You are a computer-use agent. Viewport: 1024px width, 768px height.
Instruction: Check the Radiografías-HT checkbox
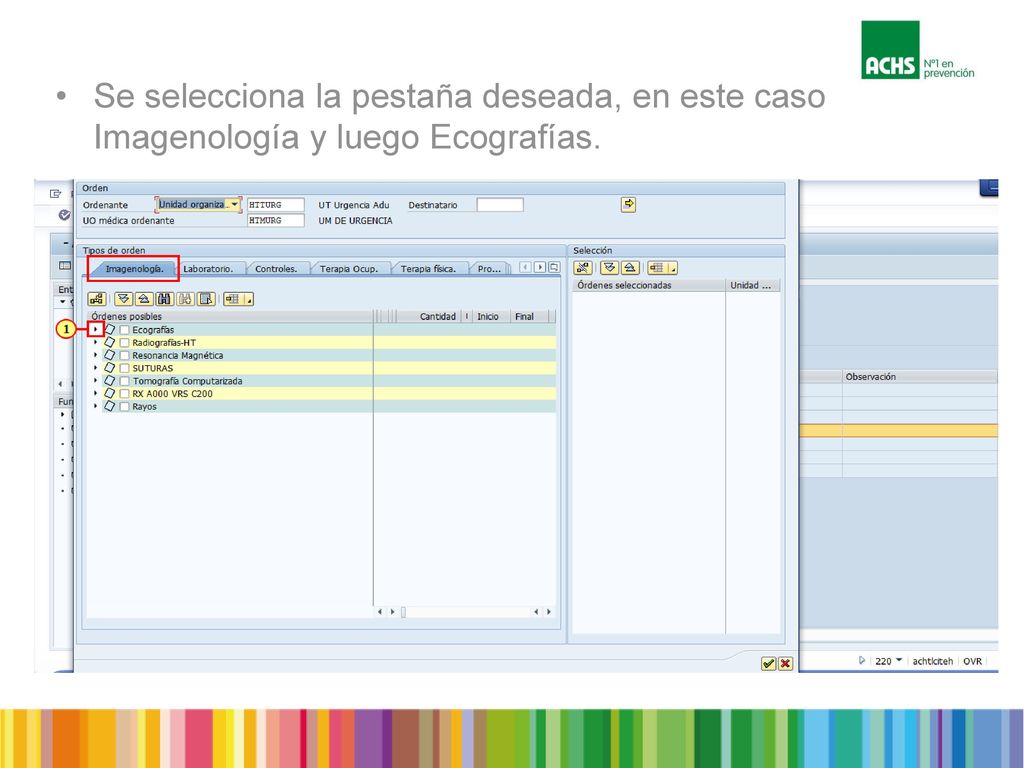pos(124,343)
